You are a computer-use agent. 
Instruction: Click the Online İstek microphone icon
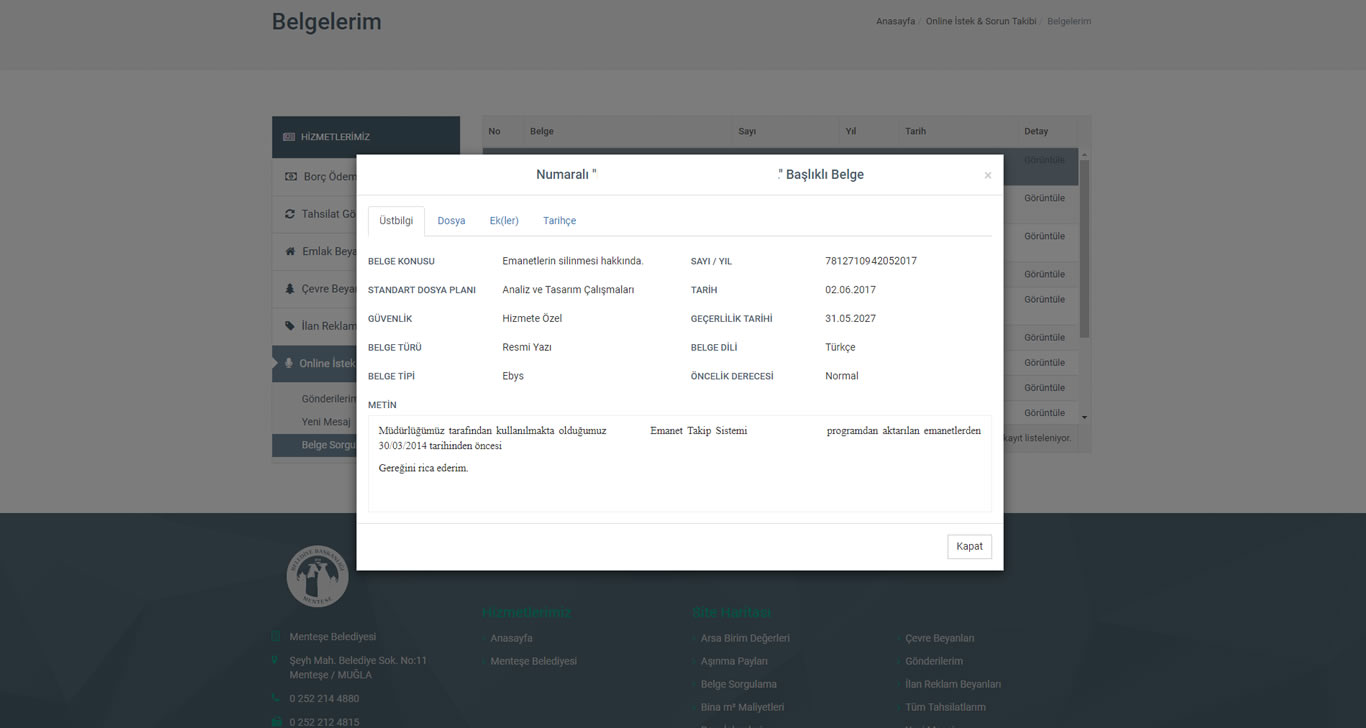[289, 363]
